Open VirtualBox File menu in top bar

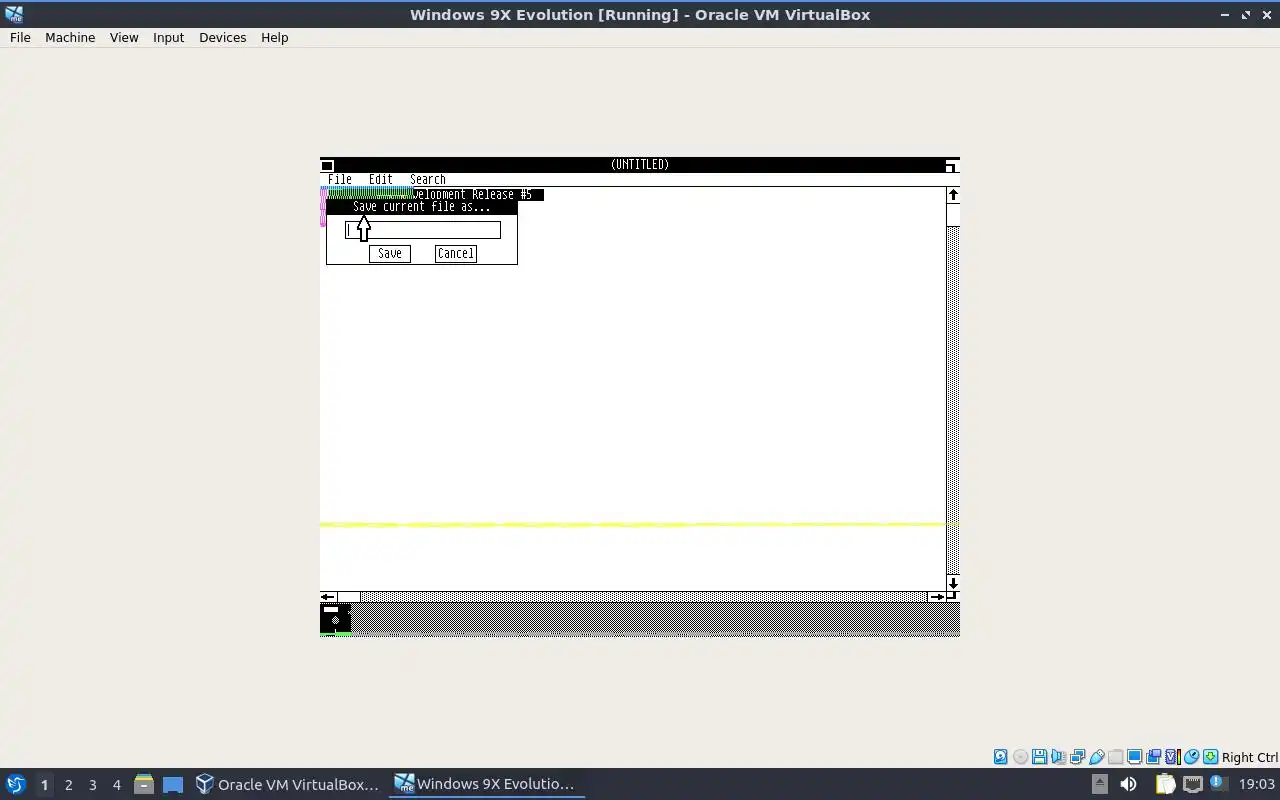[x=20, y=37]
